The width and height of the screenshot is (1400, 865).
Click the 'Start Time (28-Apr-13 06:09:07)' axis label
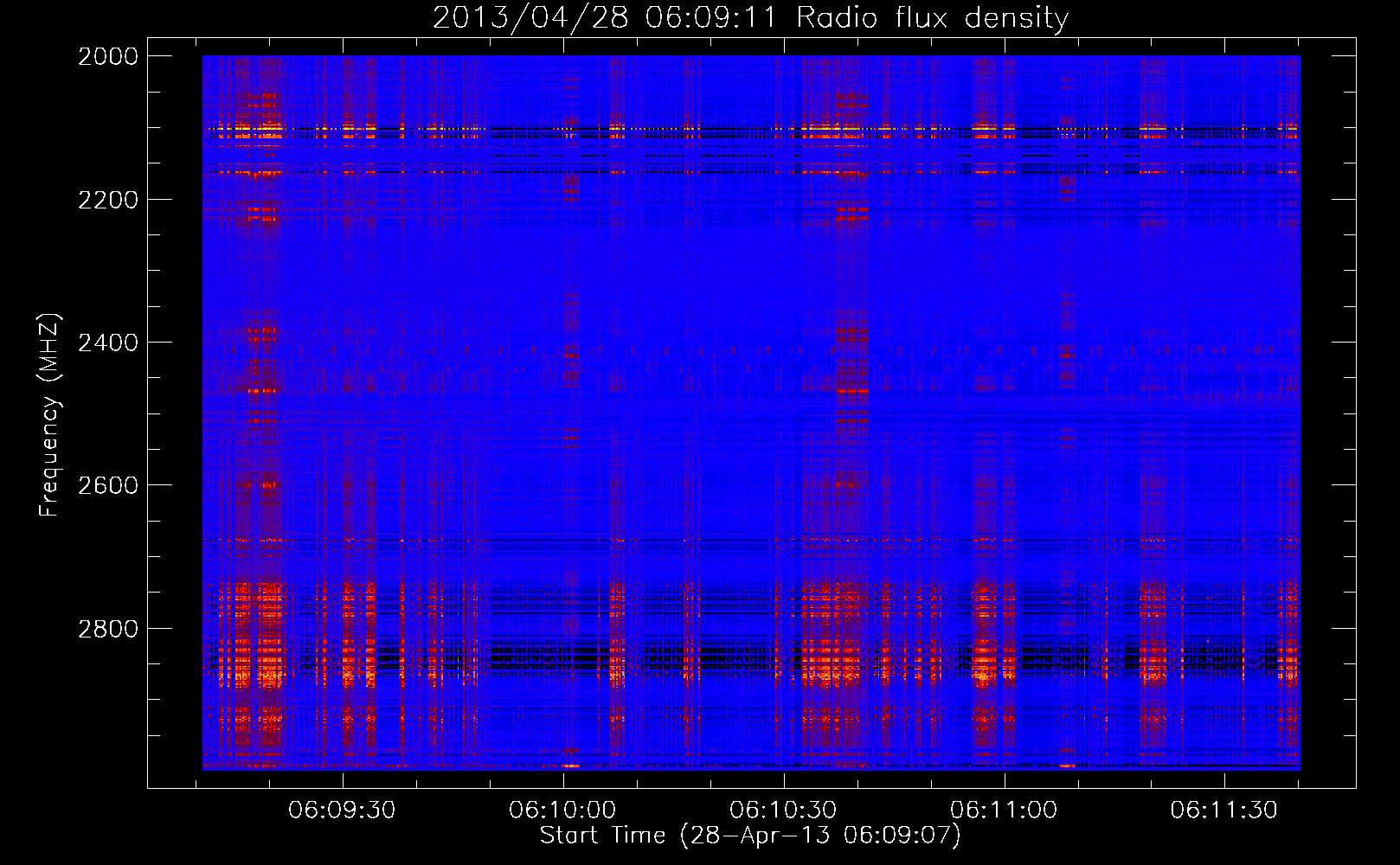point(750,836)
